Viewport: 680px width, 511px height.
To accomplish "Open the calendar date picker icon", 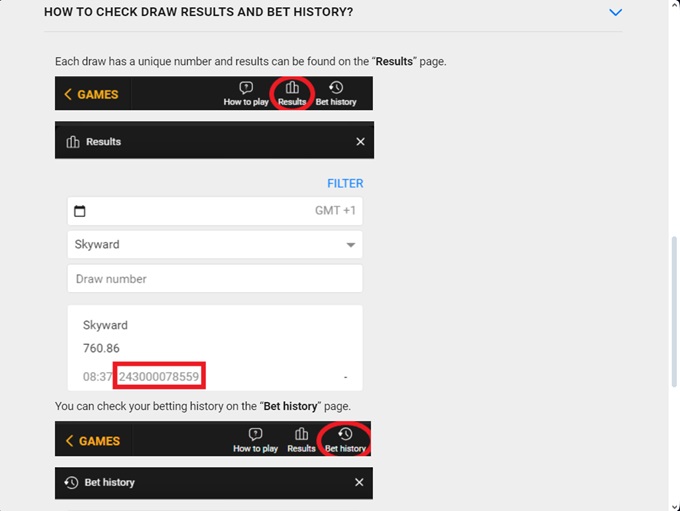I will [80, 211].
